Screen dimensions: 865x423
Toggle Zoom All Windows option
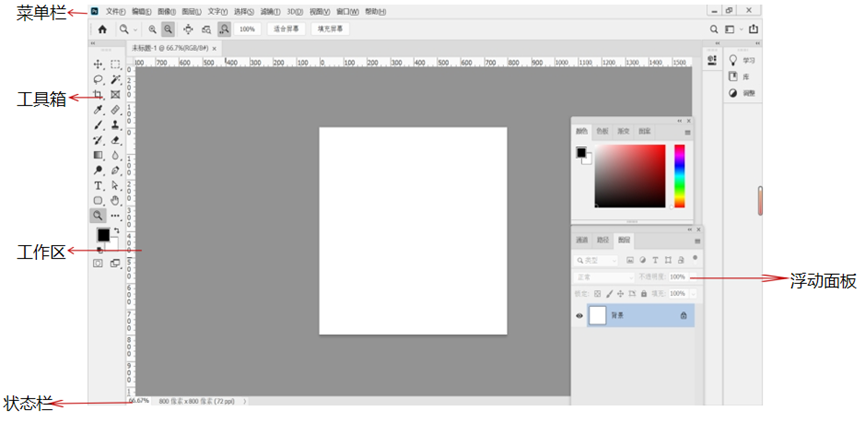point(206,29)
